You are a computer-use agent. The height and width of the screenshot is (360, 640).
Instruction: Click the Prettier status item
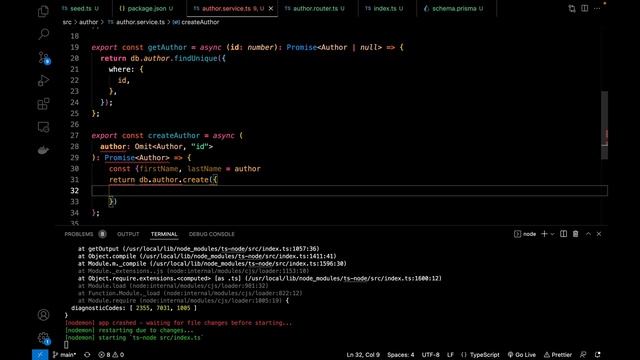(x=558, y=355)
